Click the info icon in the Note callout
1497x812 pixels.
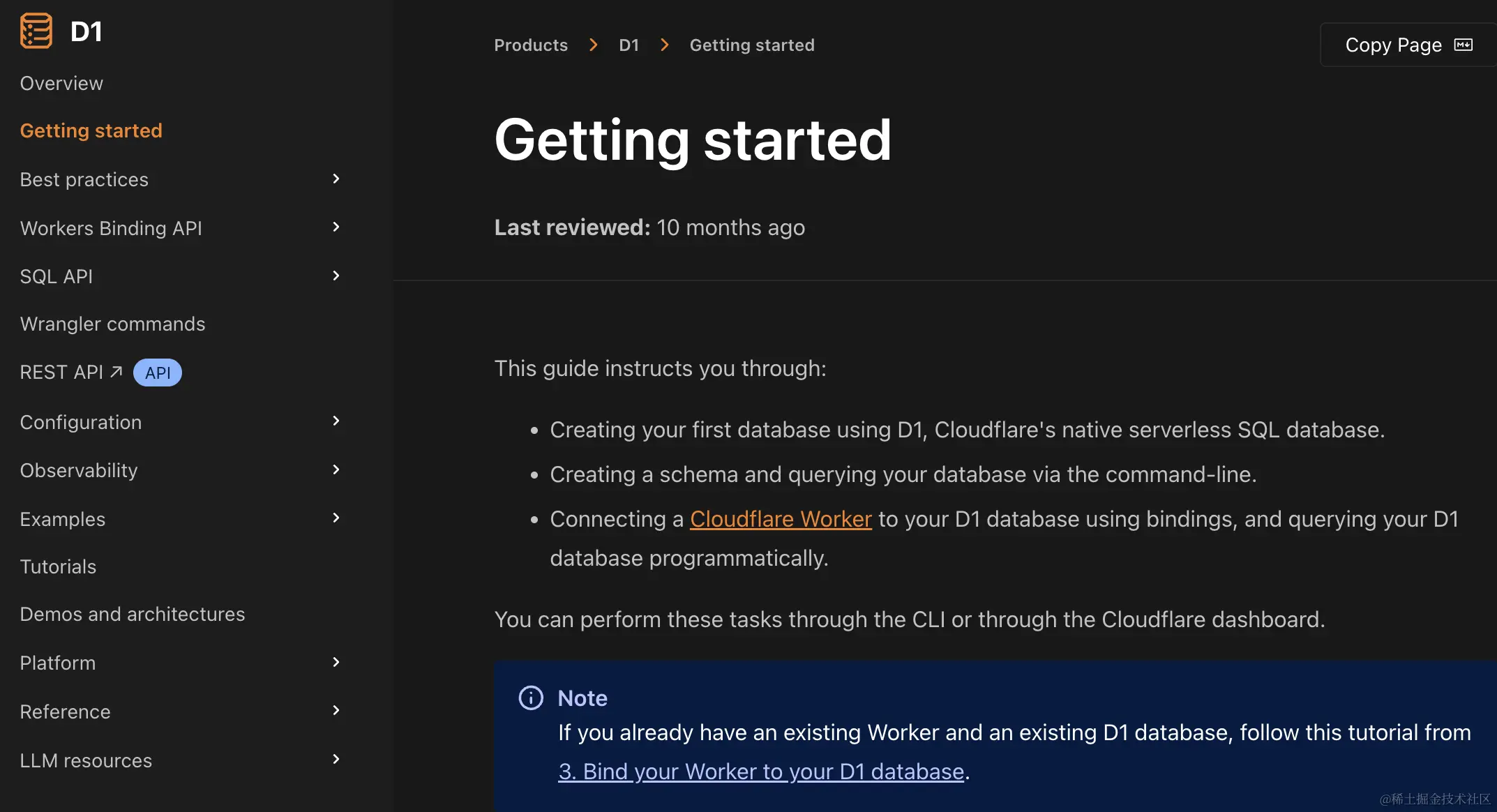(530, 698)
